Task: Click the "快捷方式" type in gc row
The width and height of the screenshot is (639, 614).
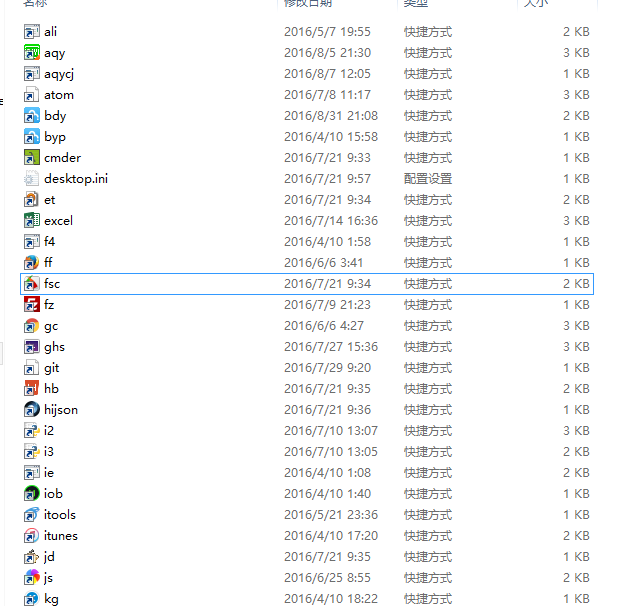Action: pos(428,326)
